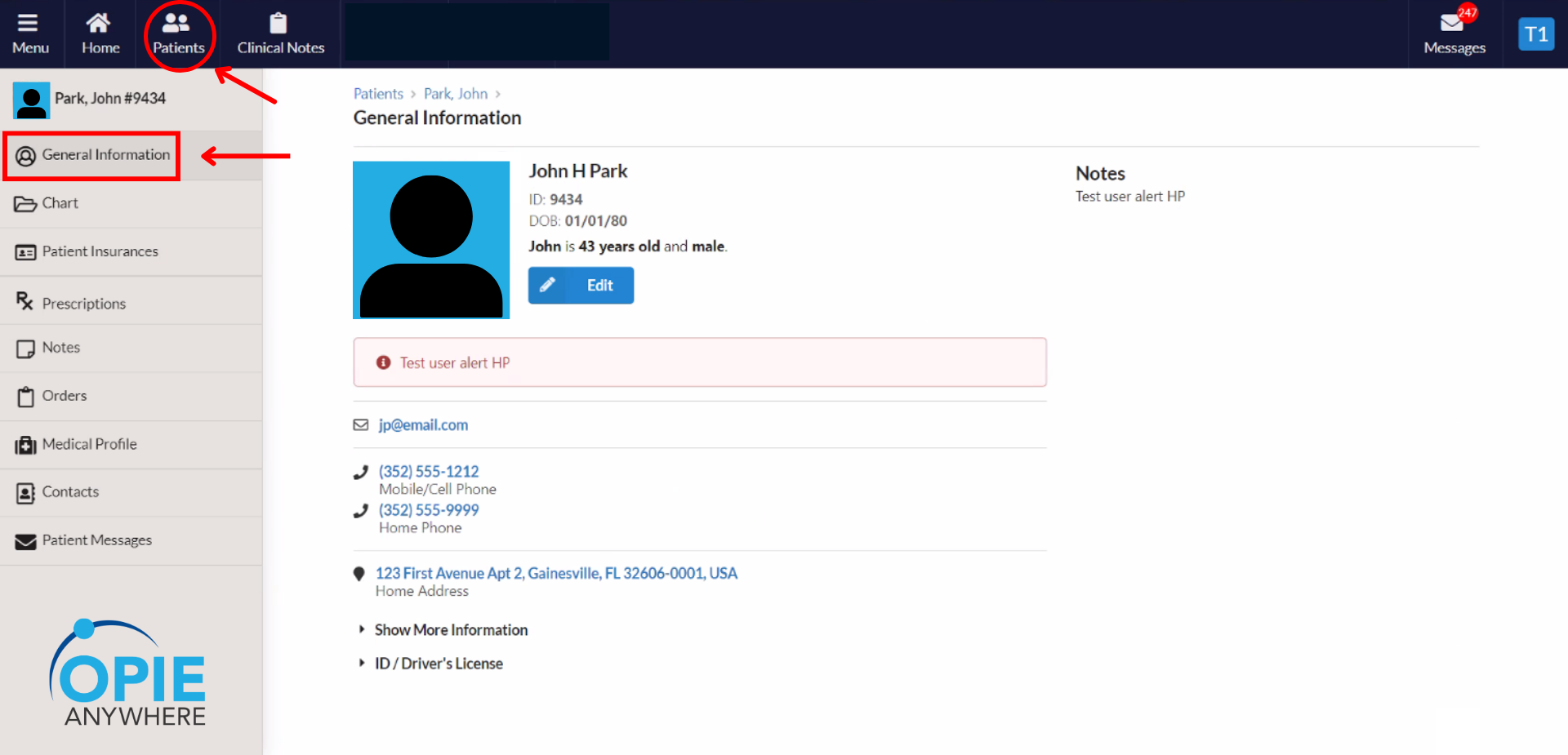The width and height of the screenshot is (1568, 755).
Task: Click the Home icon
Action: pyautogui.click(x=99, y=33)
